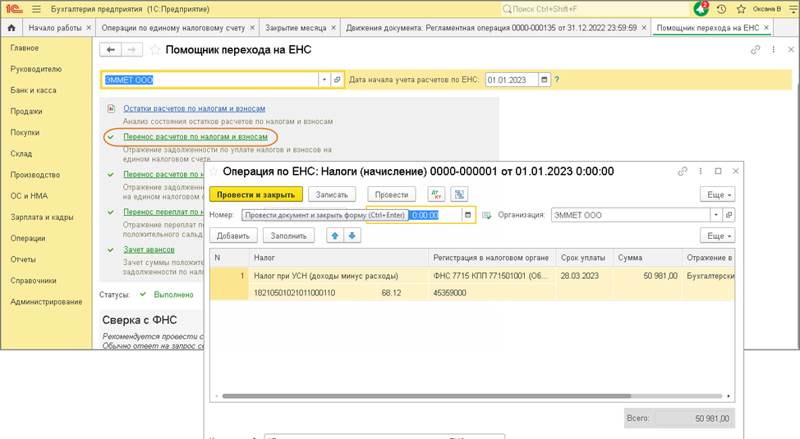The height and width of the screenshot is (439, 800).
Task: Open Главное section in sidebar
Action: click(24, 48)
